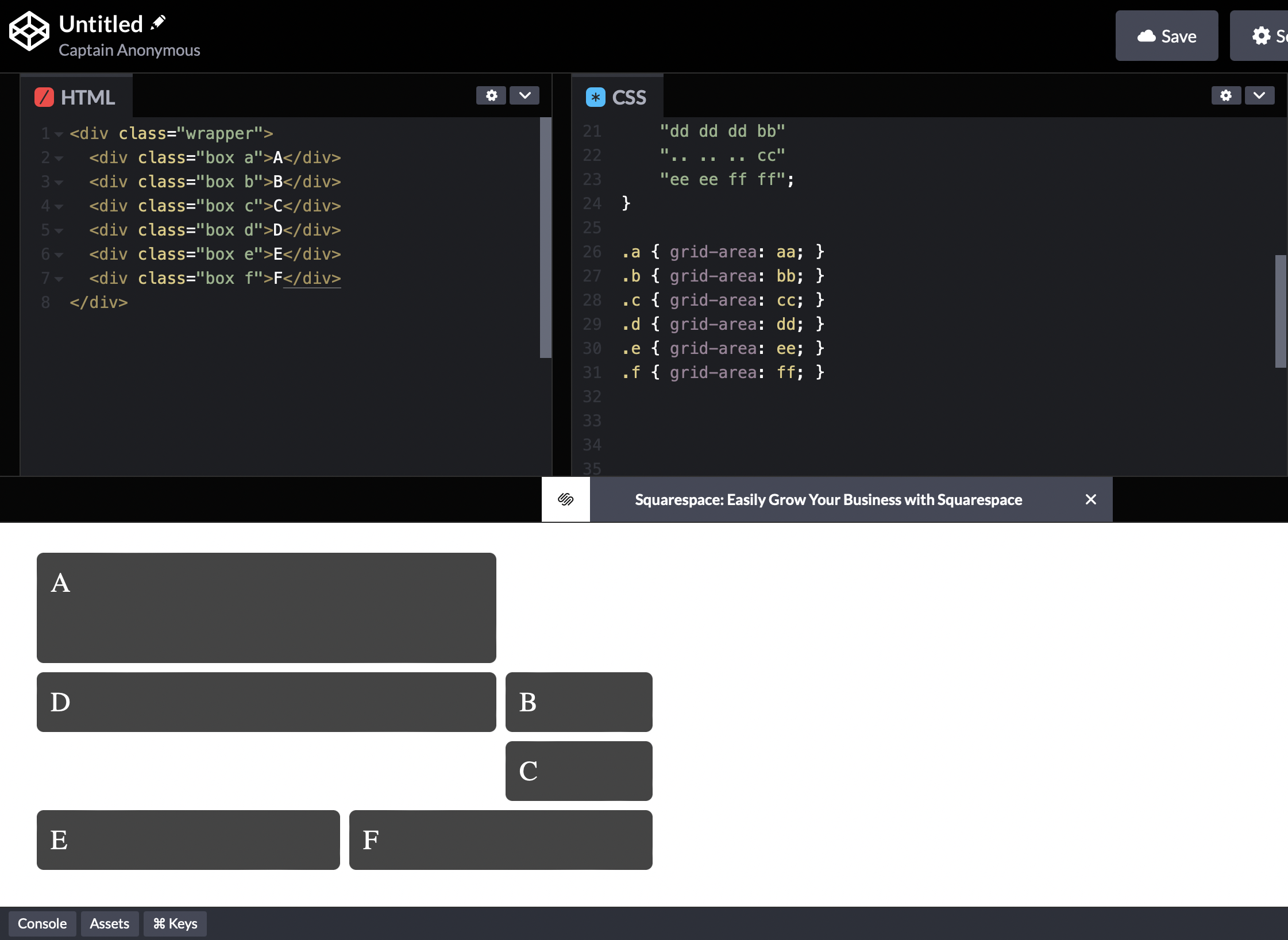
Task: Click box F in the preview
Action: [x=501, y=840]
